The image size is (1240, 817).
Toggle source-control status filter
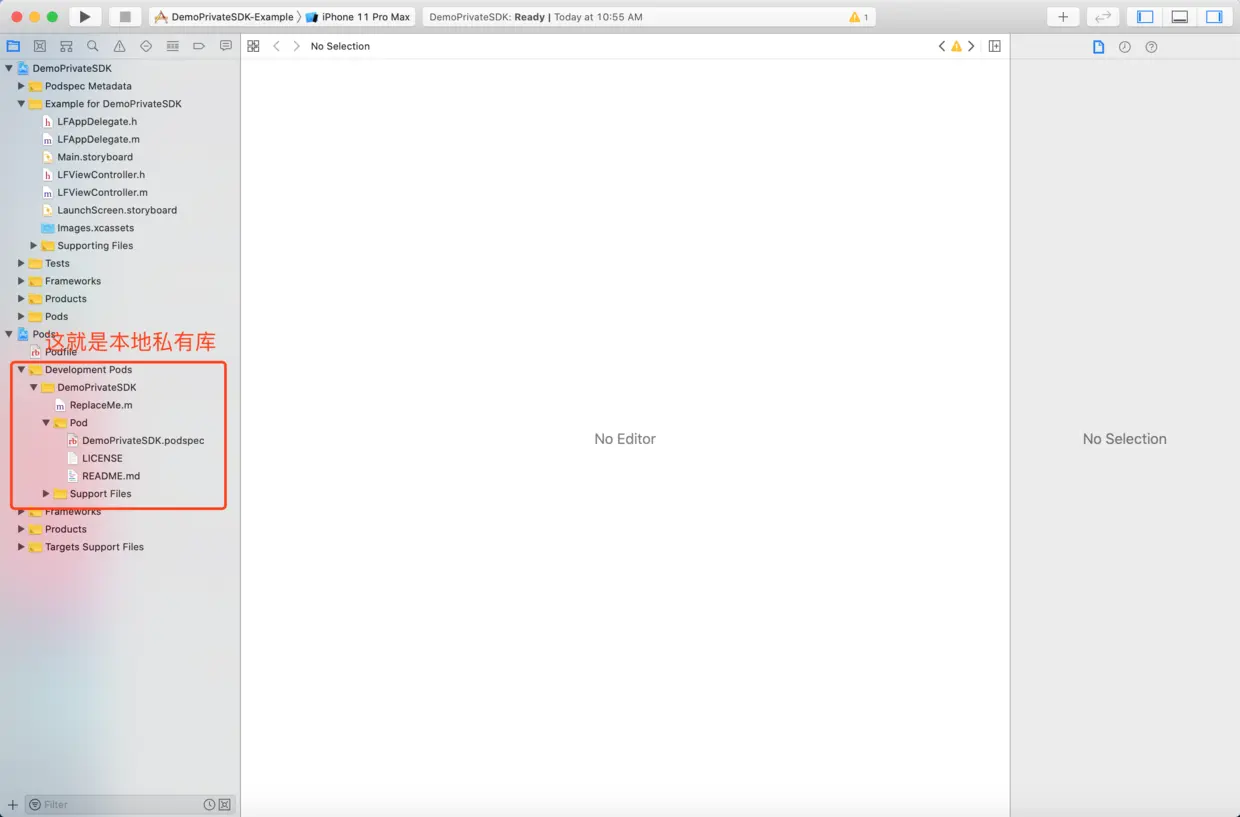point(224,804)
